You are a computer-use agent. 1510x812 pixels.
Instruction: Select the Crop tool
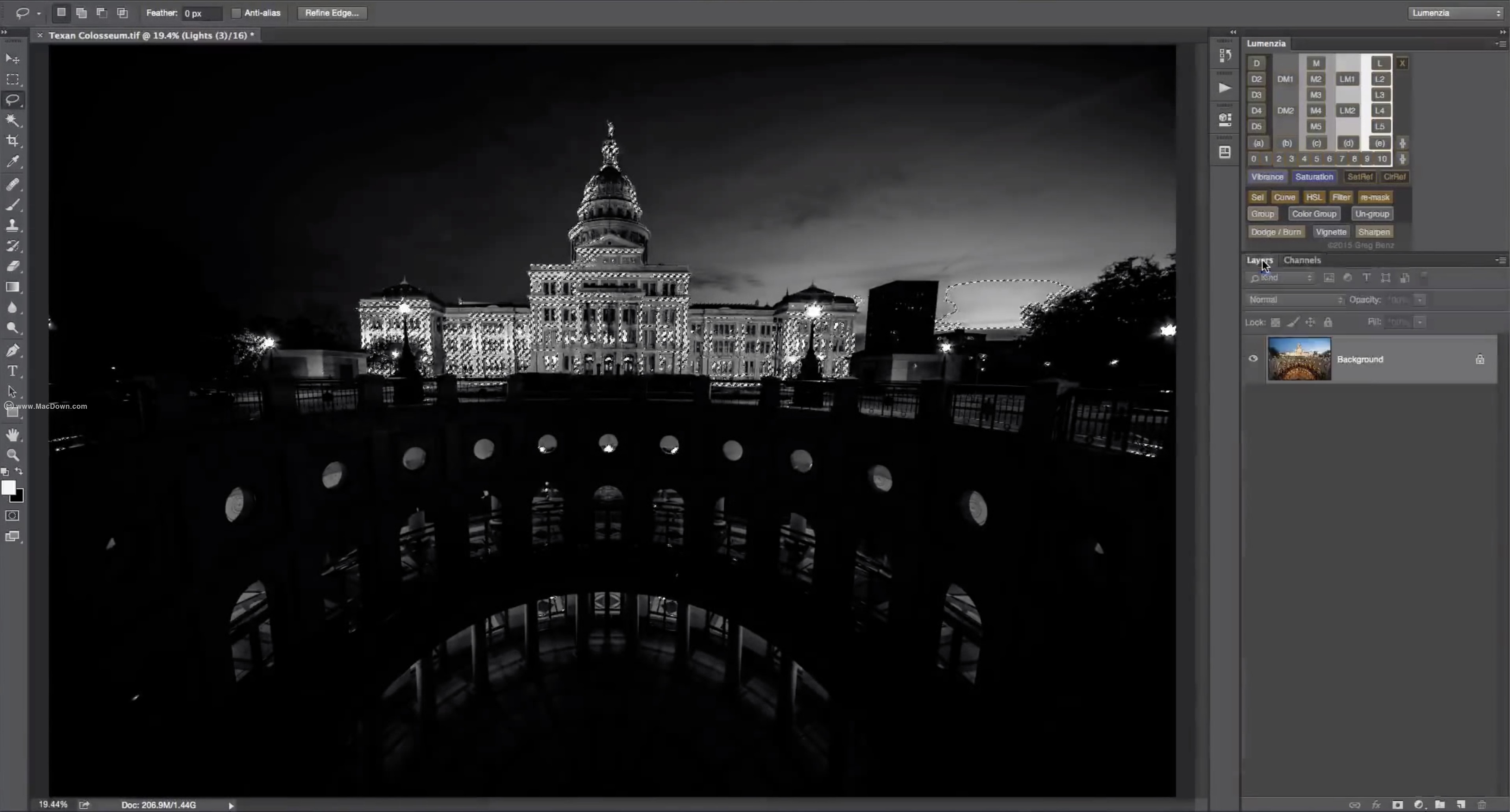12,141
